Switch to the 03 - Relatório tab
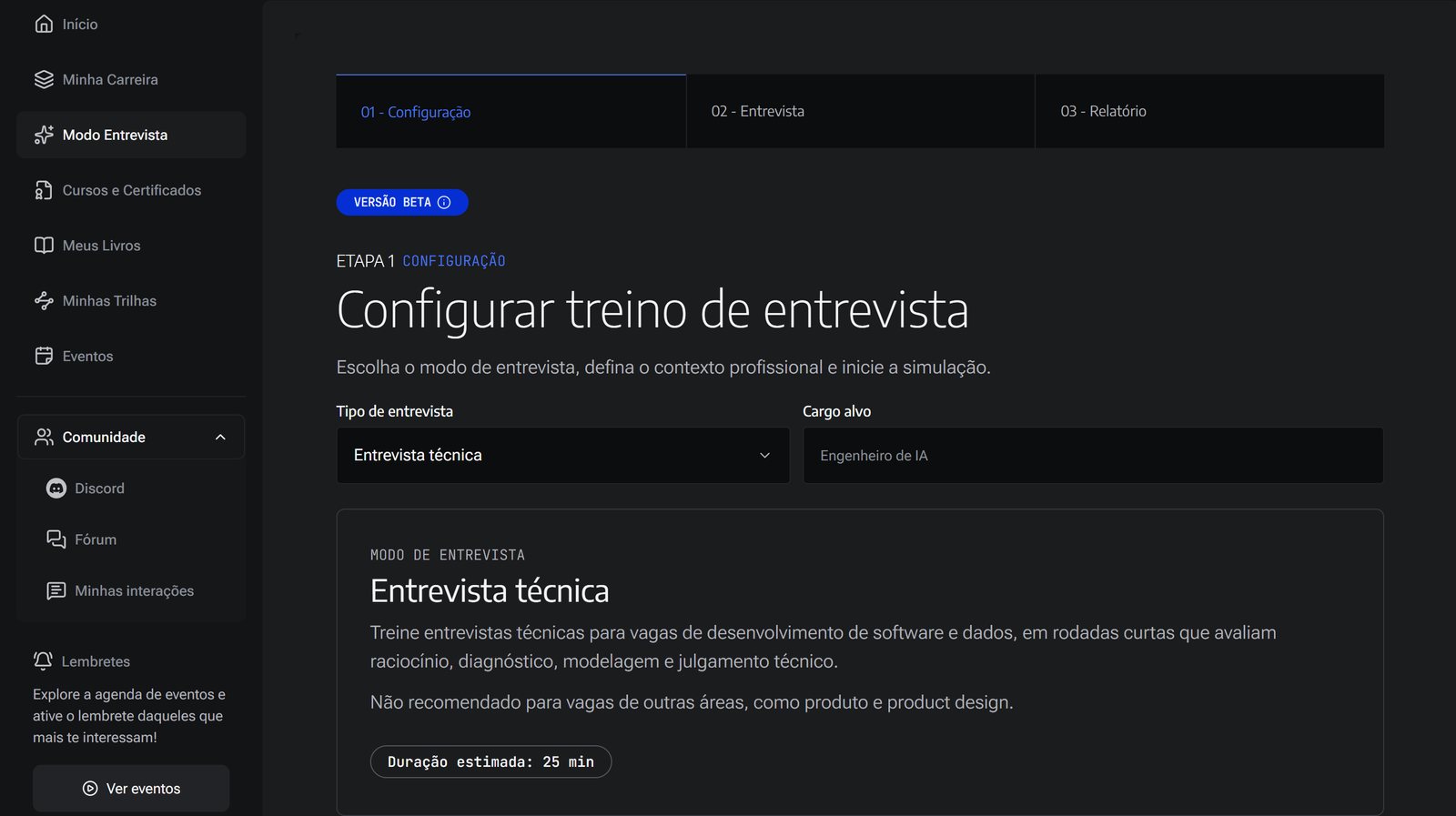 click(1210, 111)
